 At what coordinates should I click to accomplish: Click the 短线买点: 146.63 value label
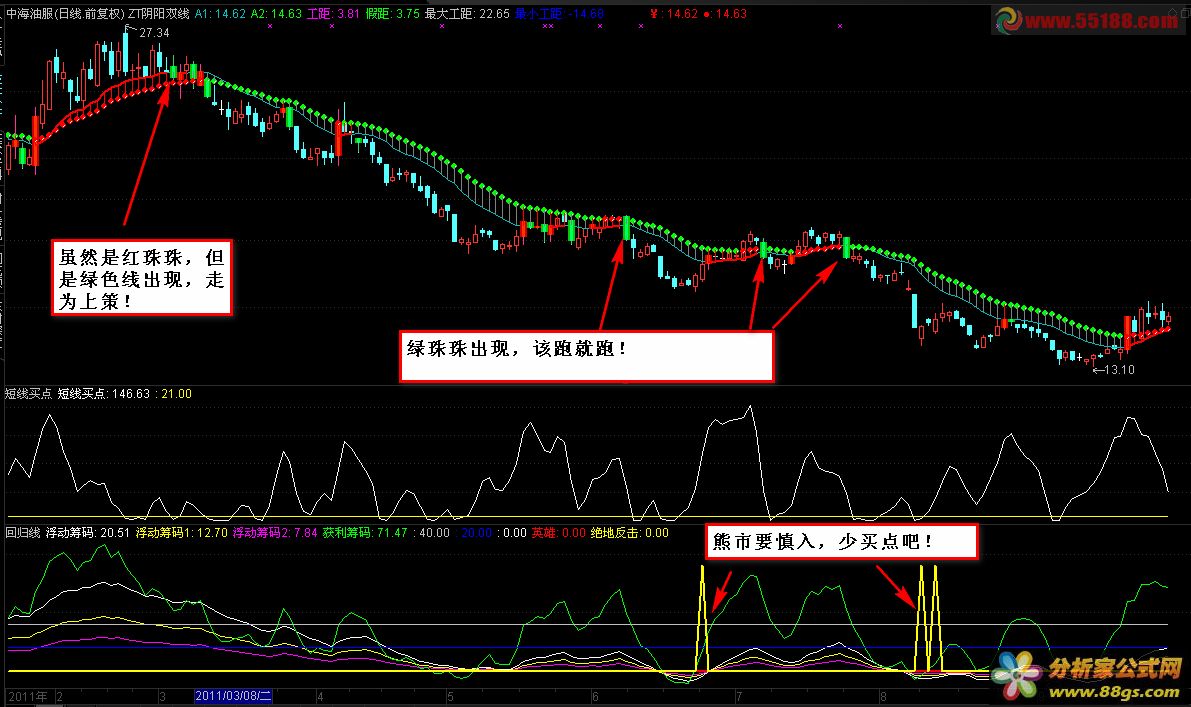coord(104,393)
